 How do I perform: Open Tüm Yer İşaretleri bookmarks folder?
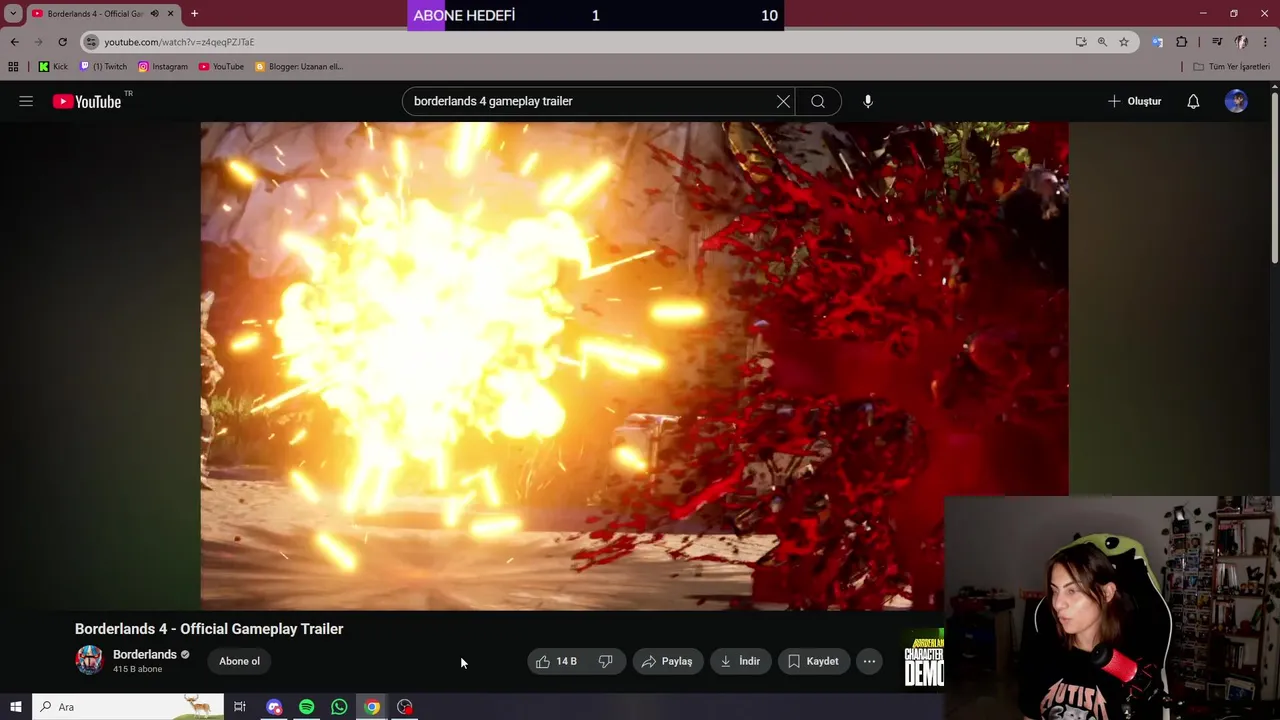tap(1231, 67)
